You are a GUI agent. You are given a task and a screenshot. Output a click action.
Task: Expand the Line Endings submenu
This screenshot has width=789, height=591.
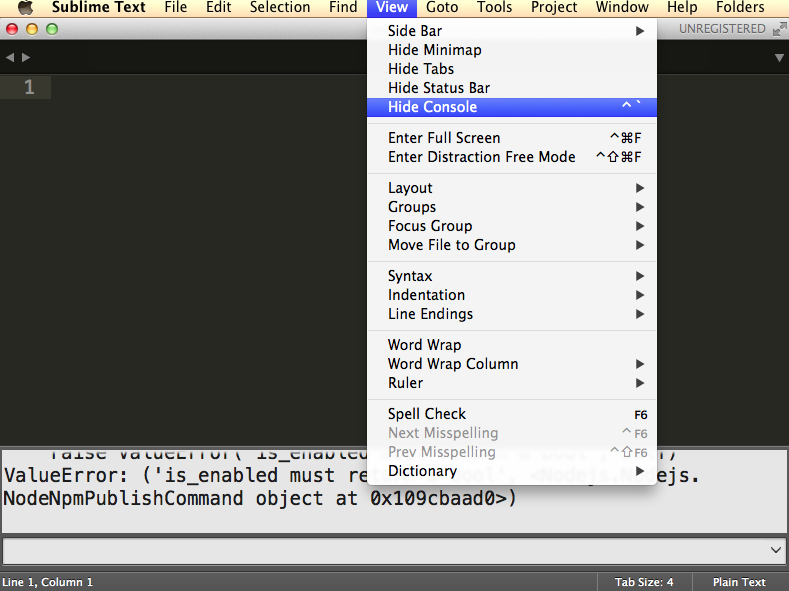pyautogui.click(x=512, y=314)
